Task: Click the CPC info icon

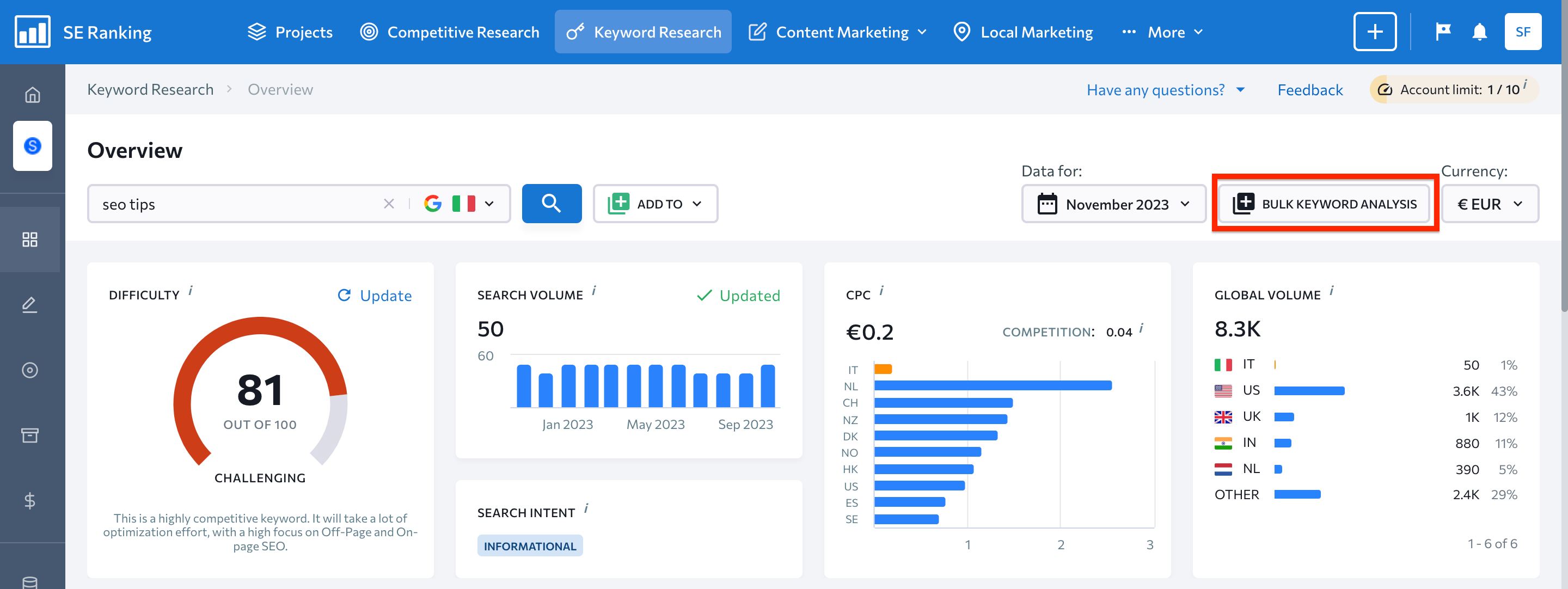Action: tap(881, 291)
